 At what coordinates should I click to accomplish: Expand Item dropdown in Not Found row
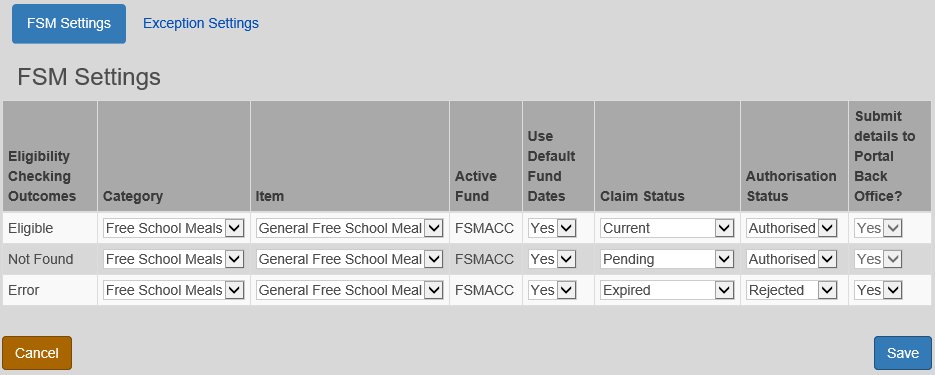(349, 259)
